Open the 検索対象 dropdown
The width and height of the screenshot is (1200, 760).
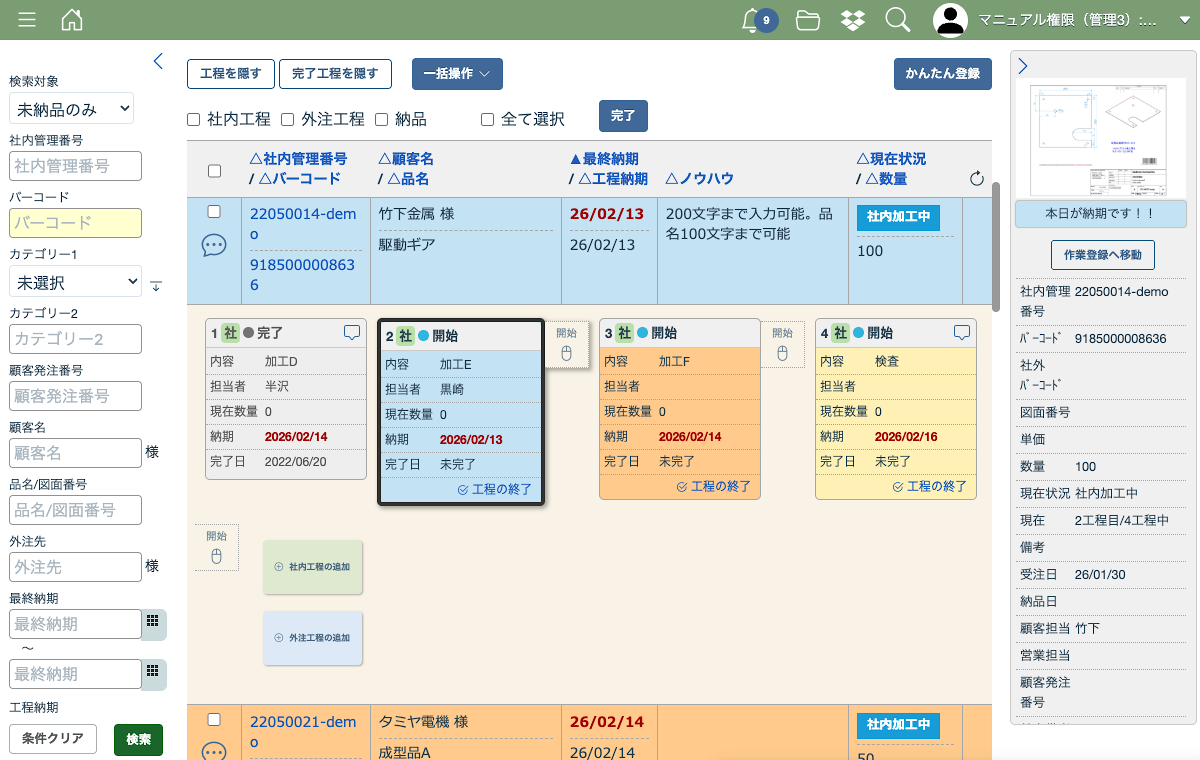pos(71,108)
